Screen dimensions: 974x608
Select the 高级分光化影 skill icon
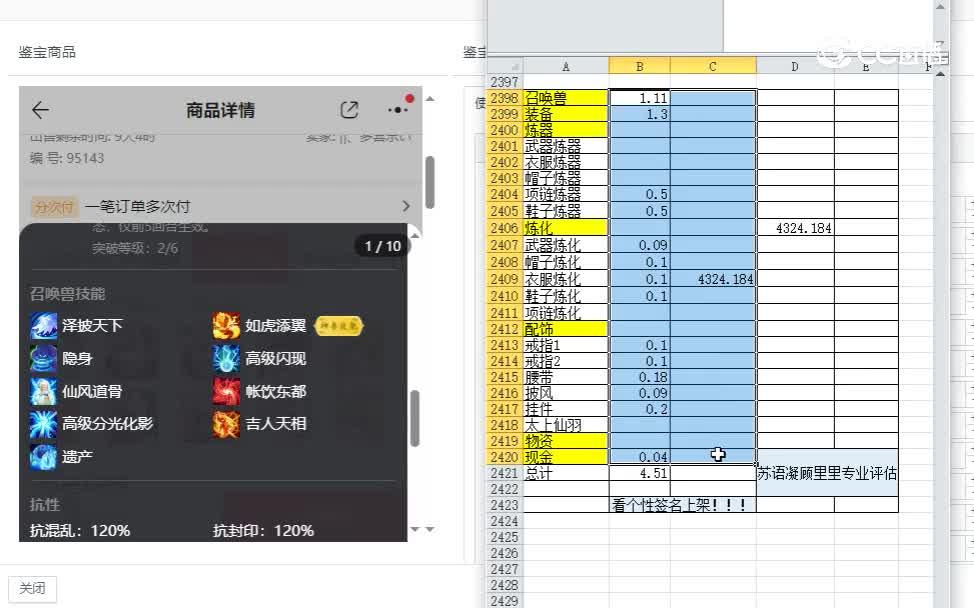44,422
